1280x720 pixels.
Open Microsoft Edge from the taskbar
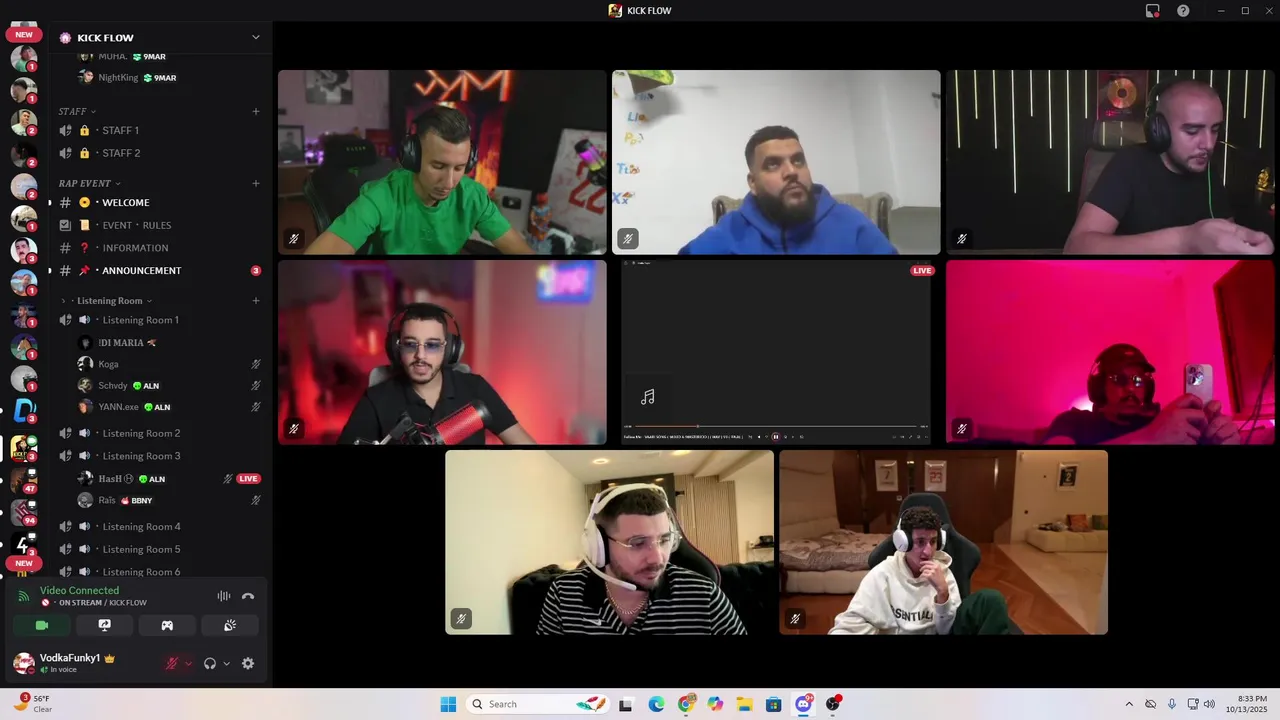(x=656, y=704)
